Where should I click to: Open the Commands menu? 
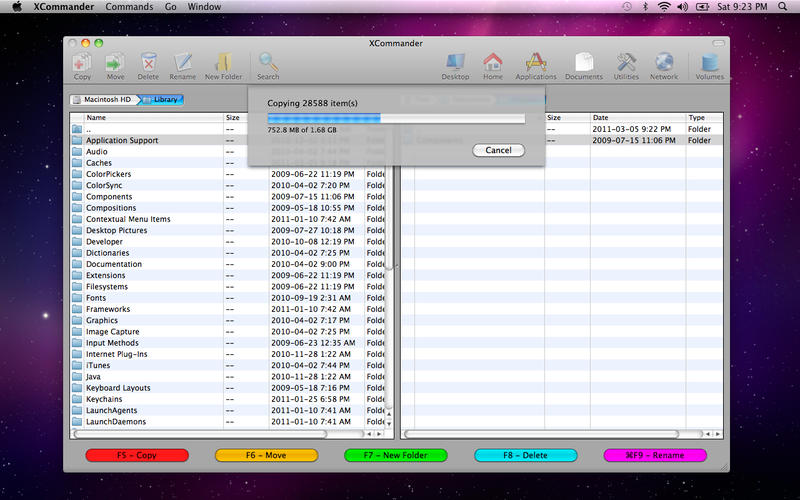point(129,7)
